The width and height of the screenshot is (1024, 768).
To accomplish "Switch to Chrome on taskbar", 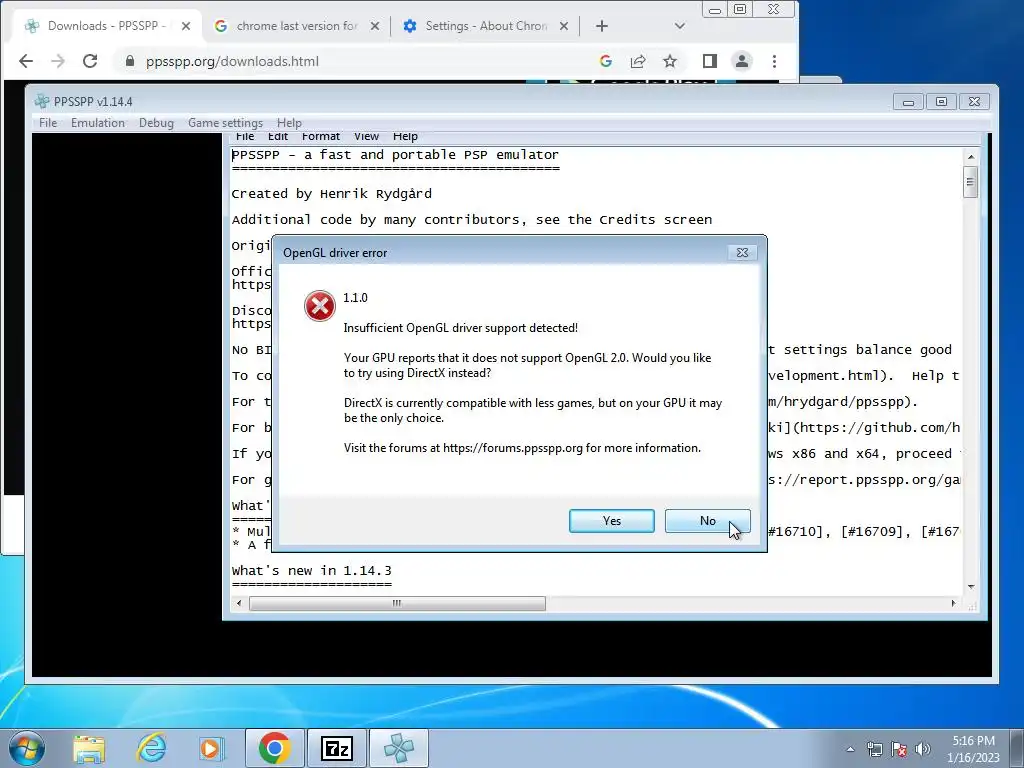I will pyautogui.click(x=274, y=748).
